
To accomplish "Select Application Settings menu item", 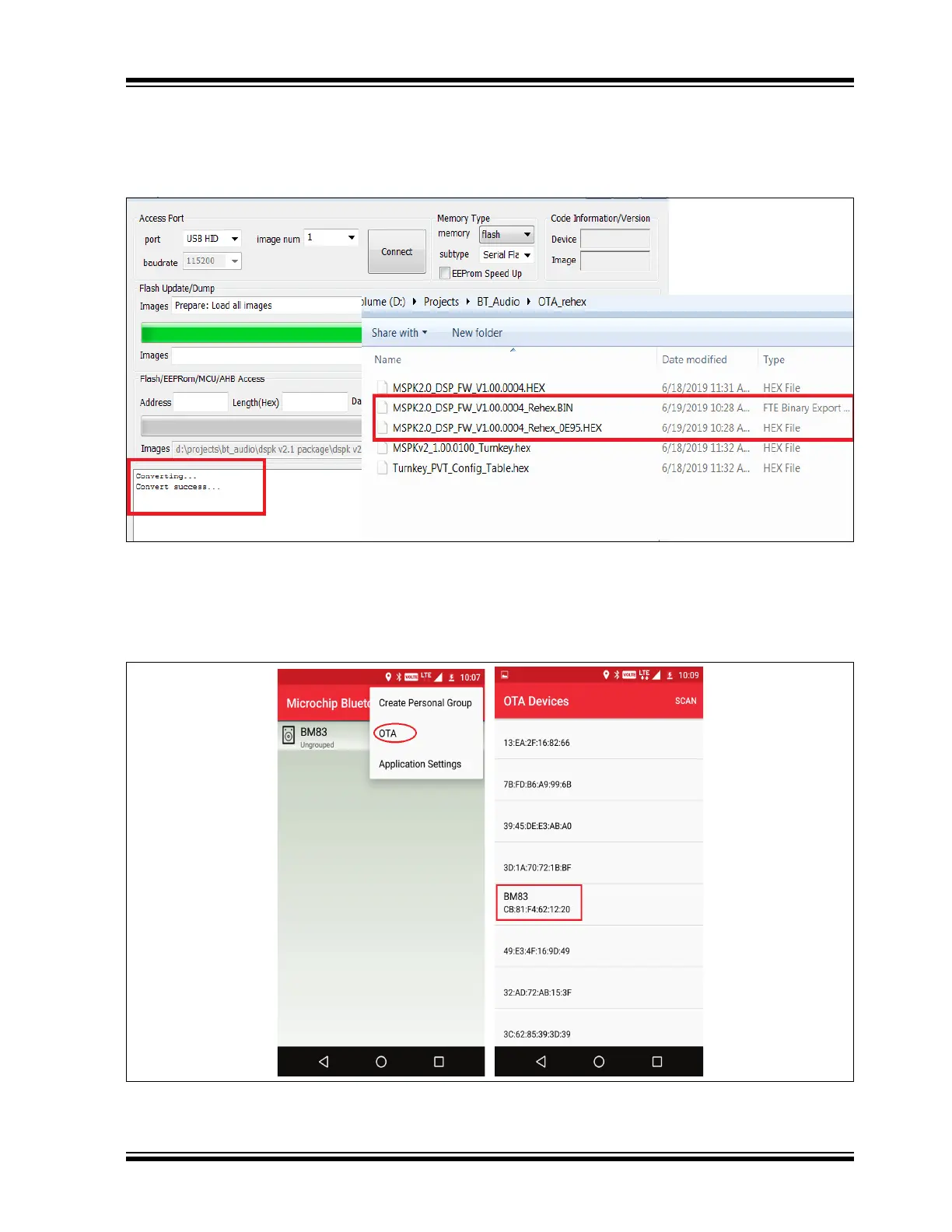I will [x=420, y=764].
